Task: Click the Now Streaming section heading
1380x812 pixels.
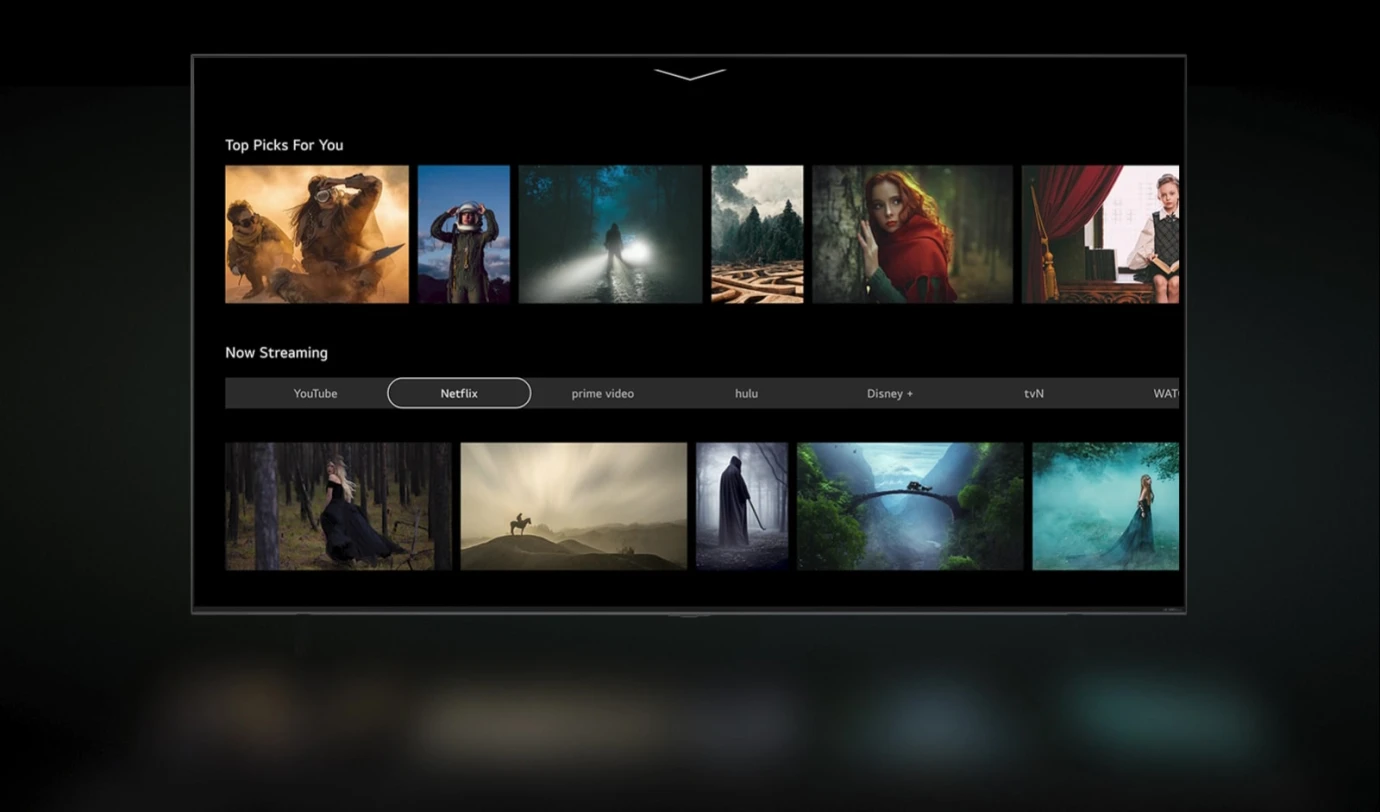Action: pos(276,352)
